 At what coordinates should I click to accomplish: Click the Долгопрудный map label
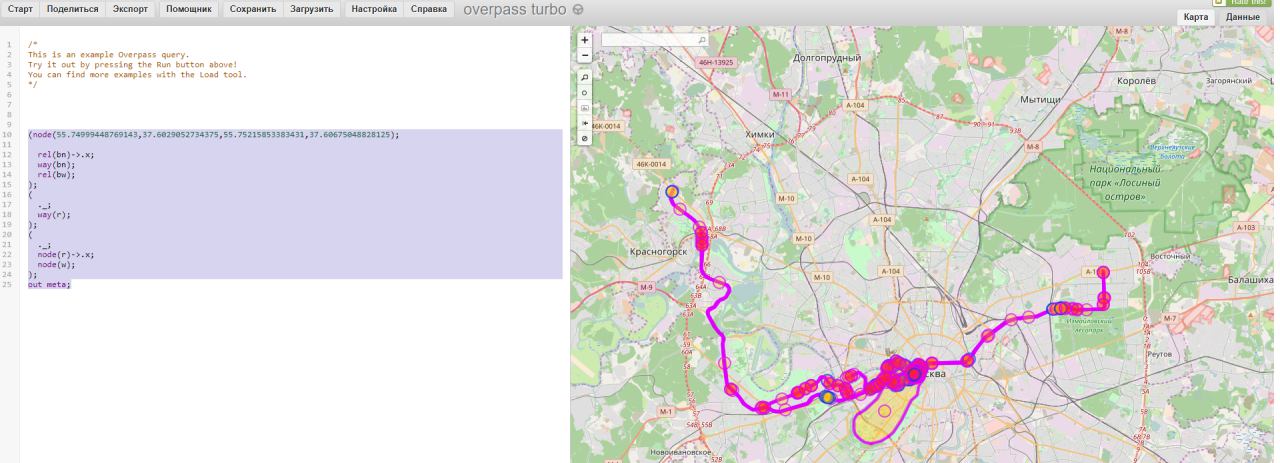pyautogui.click(x=826, y=59)
